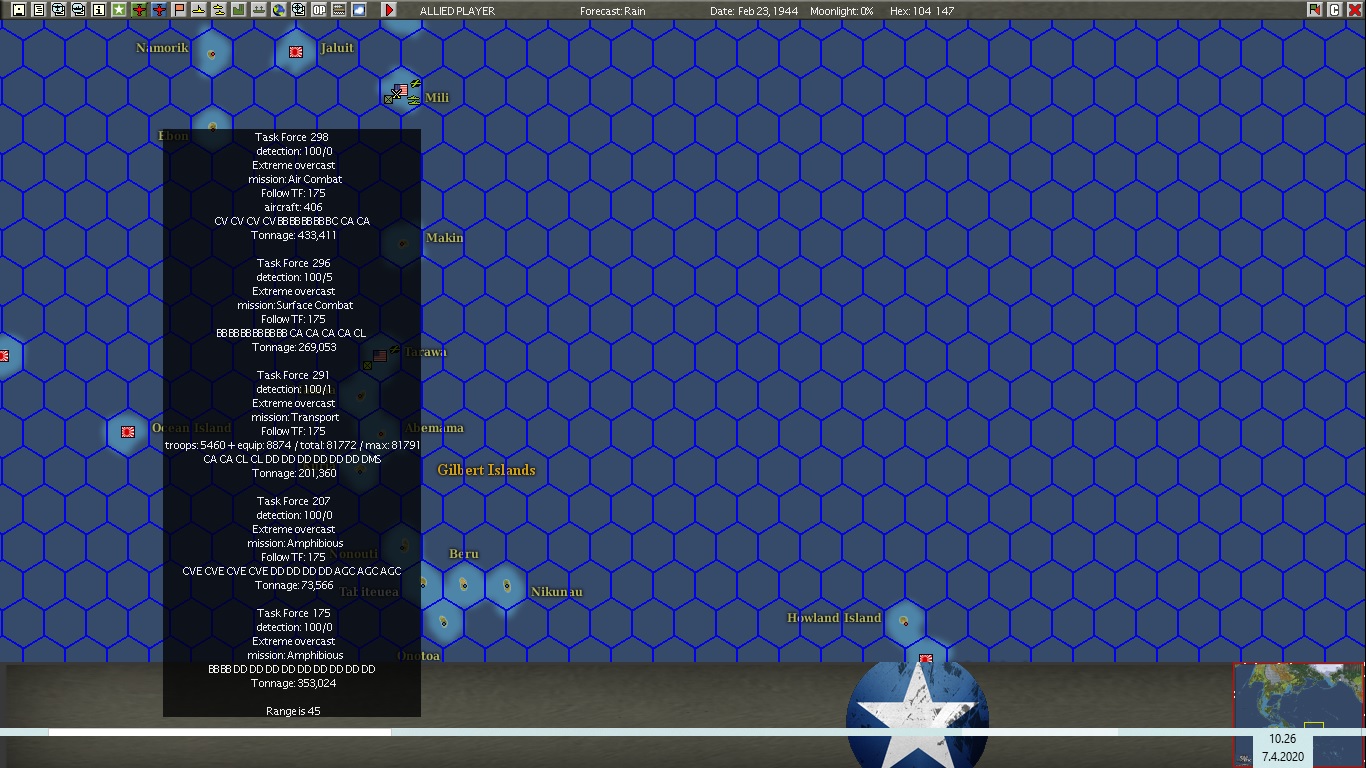Click the 'Task Force 175' heading

292,613
